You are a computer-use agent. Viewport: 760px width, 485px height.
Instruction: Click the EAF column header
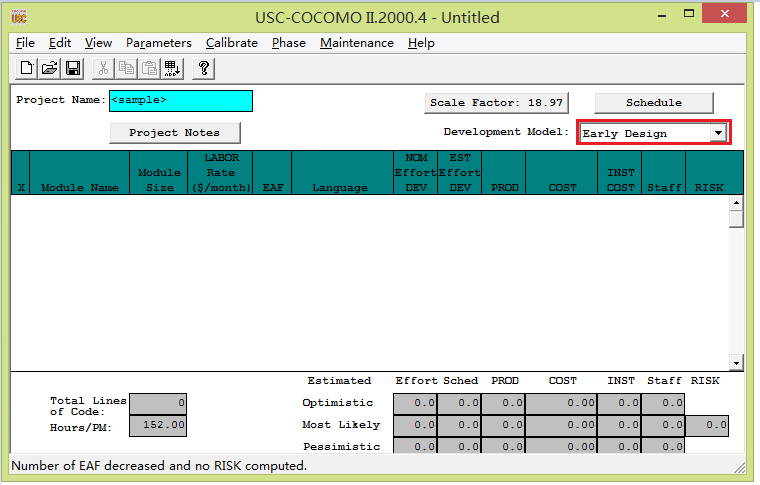click(272, 173)
